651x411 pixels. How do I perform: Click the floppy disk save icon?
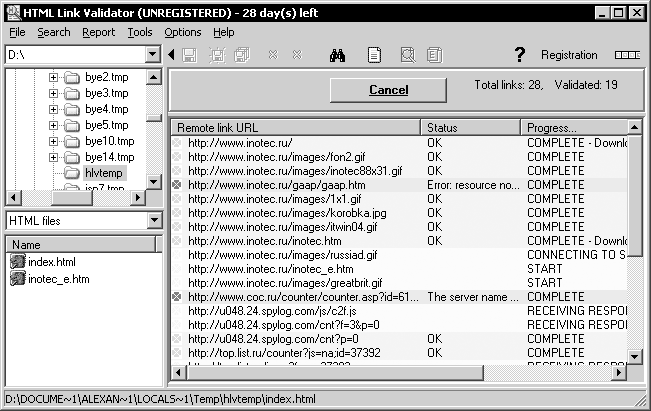point(189,55)
